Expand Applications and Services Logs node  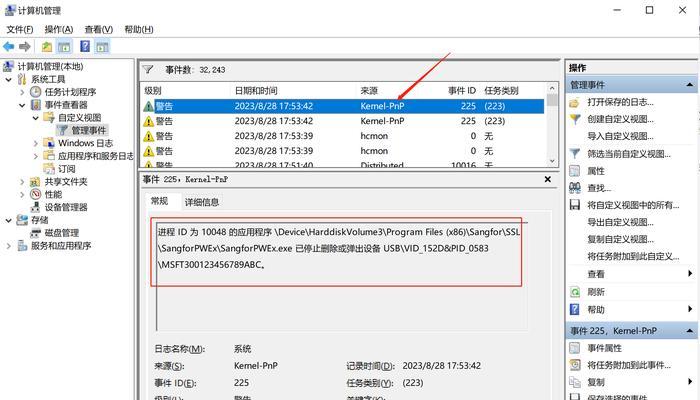click(35, 156)
